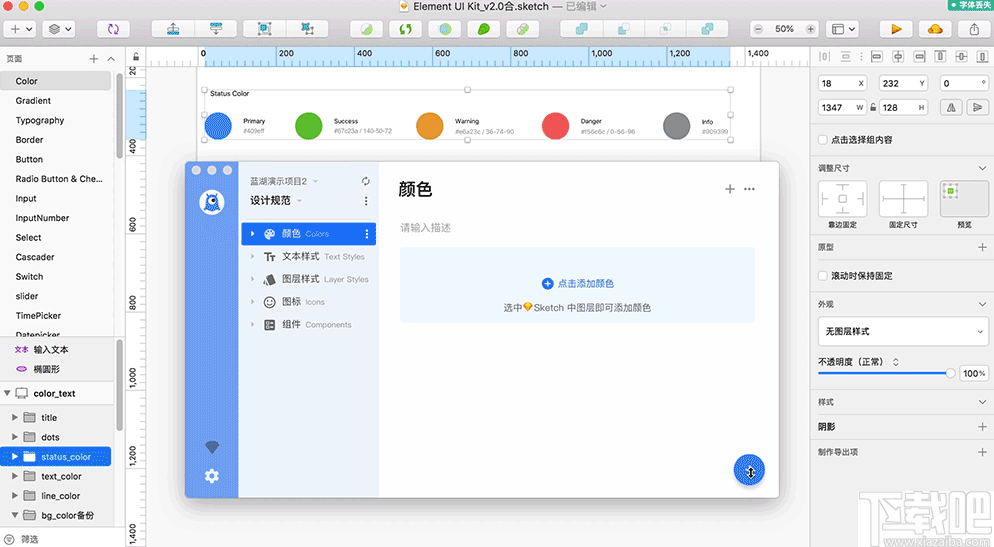Click the ellipsis menu beside 颜色 heading
Screen dimensions: 994x547
pos(749,189)
